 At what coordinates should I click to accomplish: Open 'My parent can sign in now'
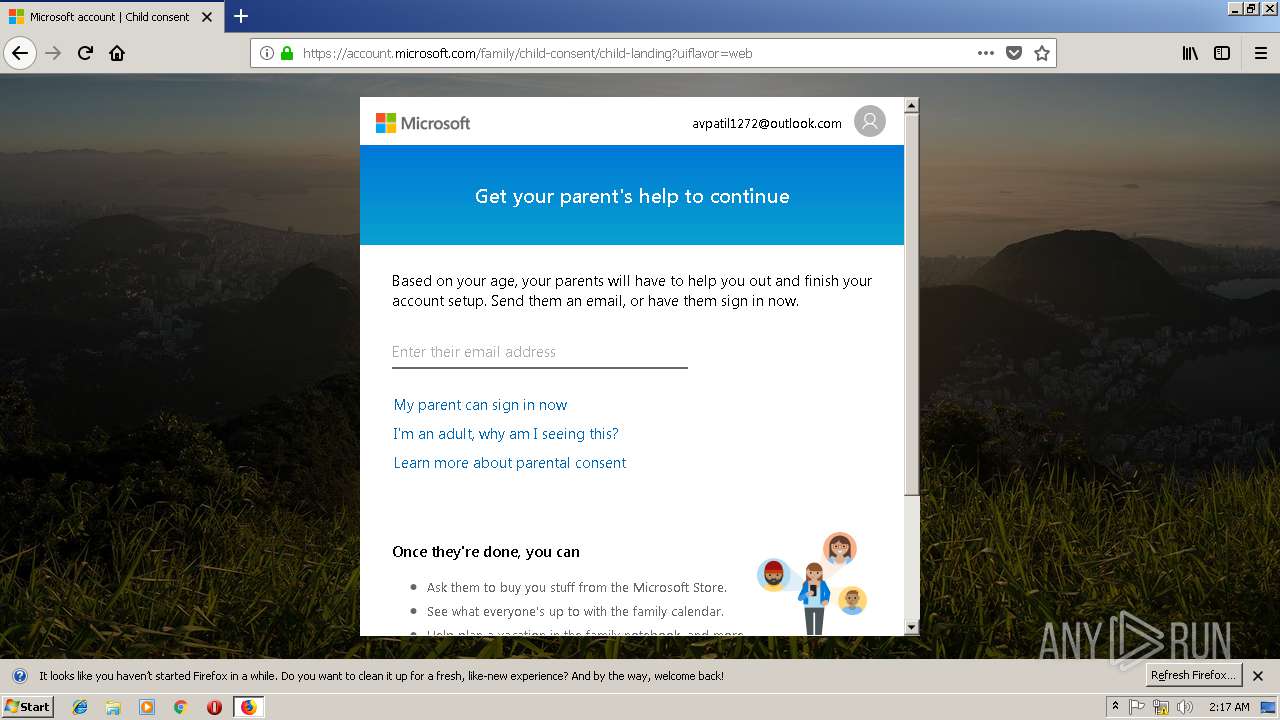point(480,405)
